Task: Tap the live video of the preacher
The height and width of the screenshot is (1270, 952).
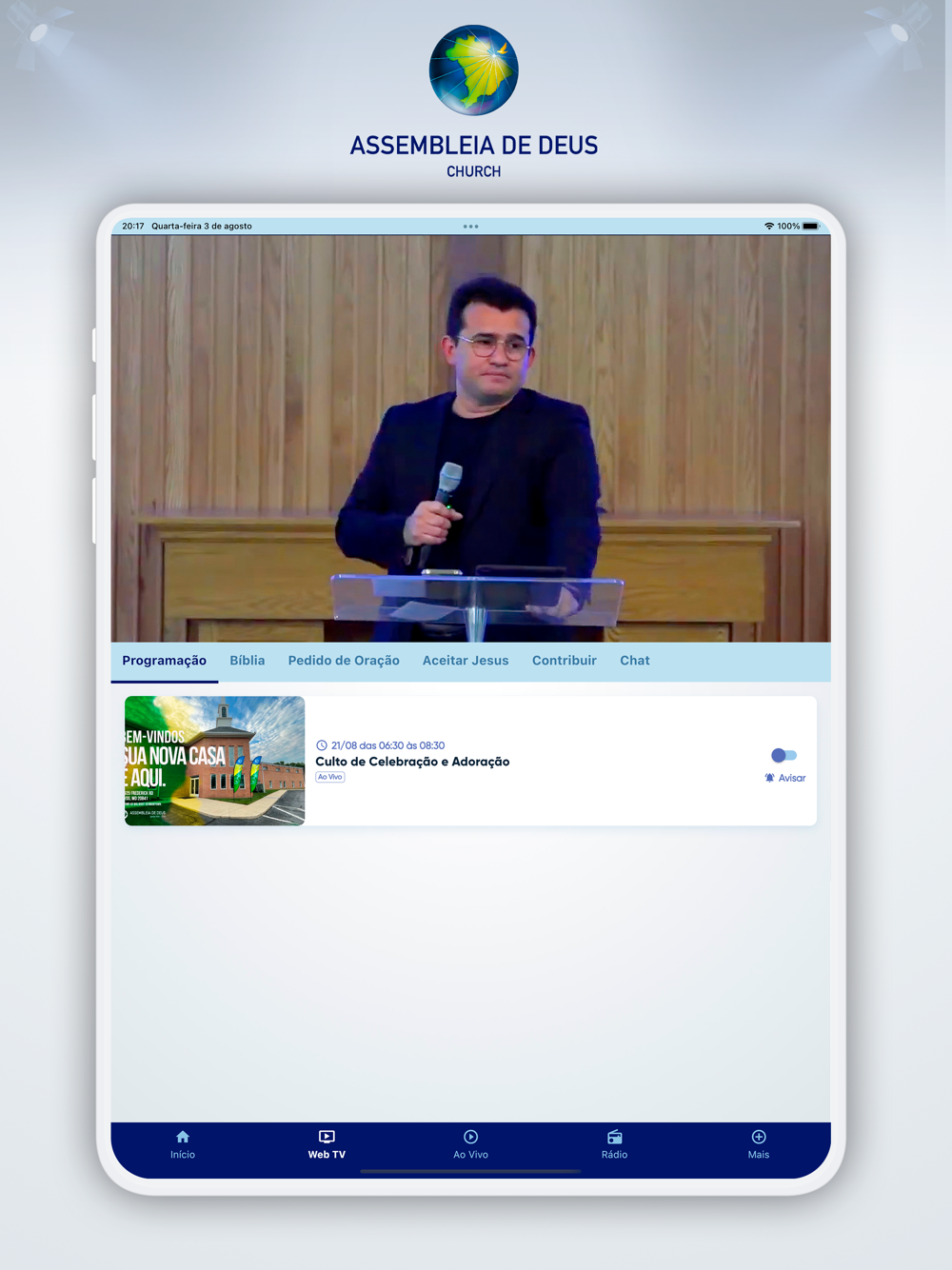Action: 470,439
